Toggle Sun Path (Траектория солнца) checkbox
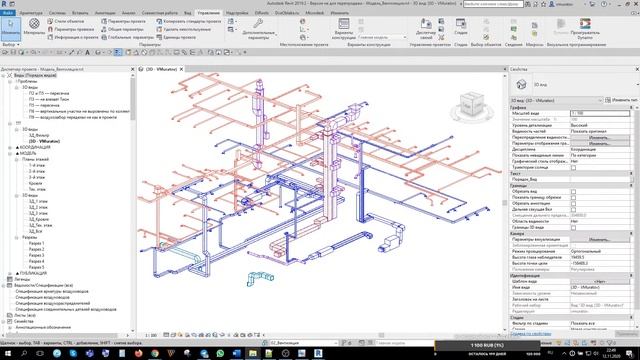 pyautogui.click(x=573, y=167)
